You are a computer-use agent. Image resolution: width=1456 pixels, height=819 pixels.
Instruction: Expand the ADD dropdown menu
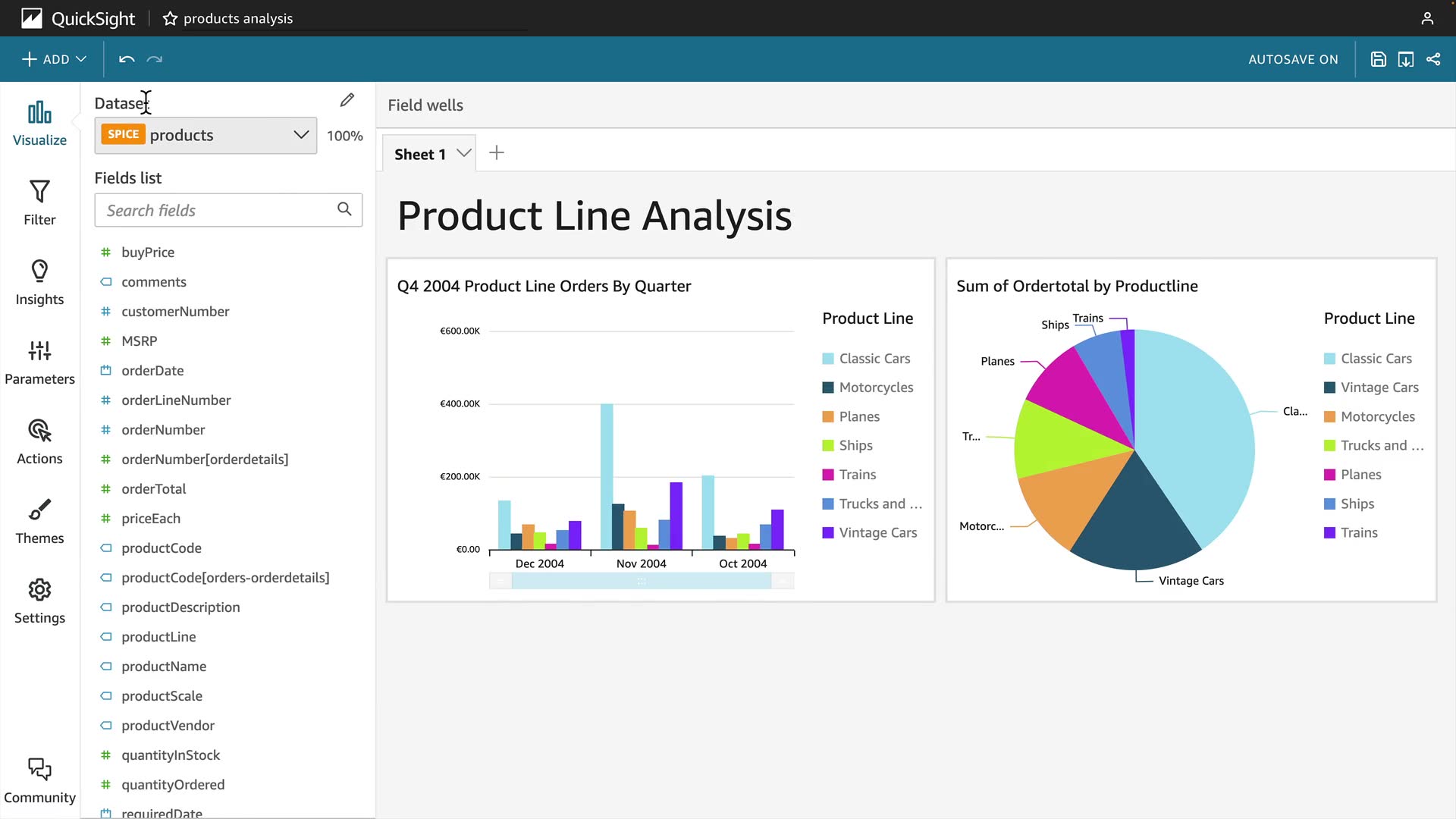click(55, 59)
